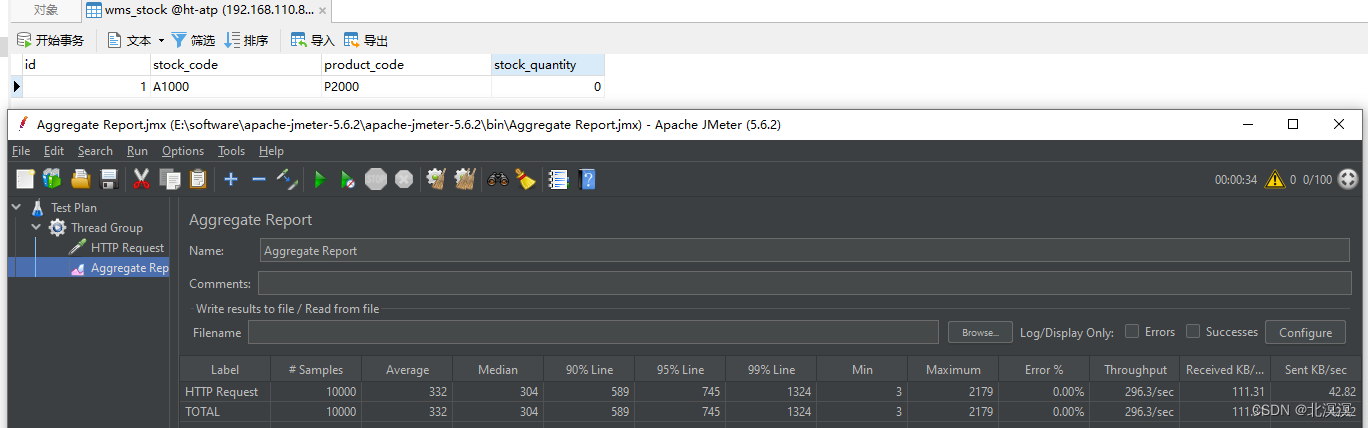
Task: Click the binoculars Search icon
Action: [497, 179]
